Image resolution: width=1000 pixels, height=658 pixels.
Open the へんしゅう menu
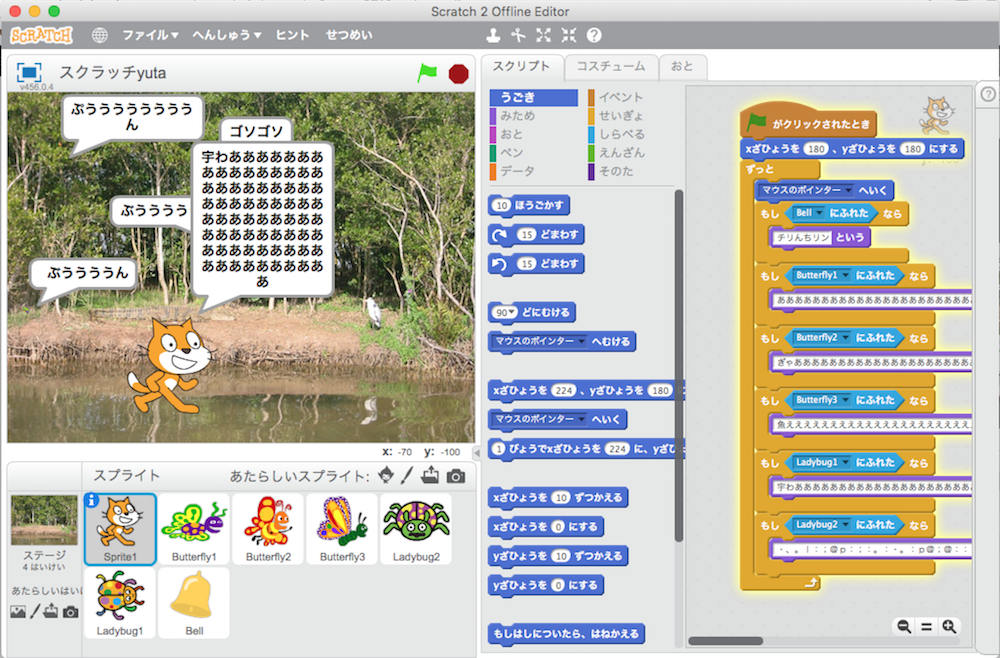click(227, 35)
